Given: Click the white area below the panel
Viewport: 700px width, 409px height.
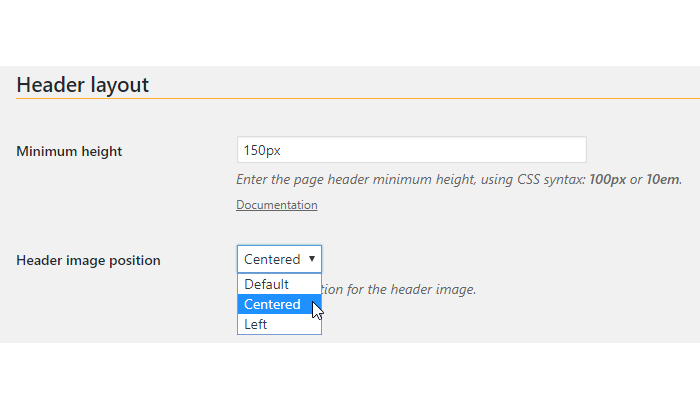Looking at the screenshot, I should (350, 376).
